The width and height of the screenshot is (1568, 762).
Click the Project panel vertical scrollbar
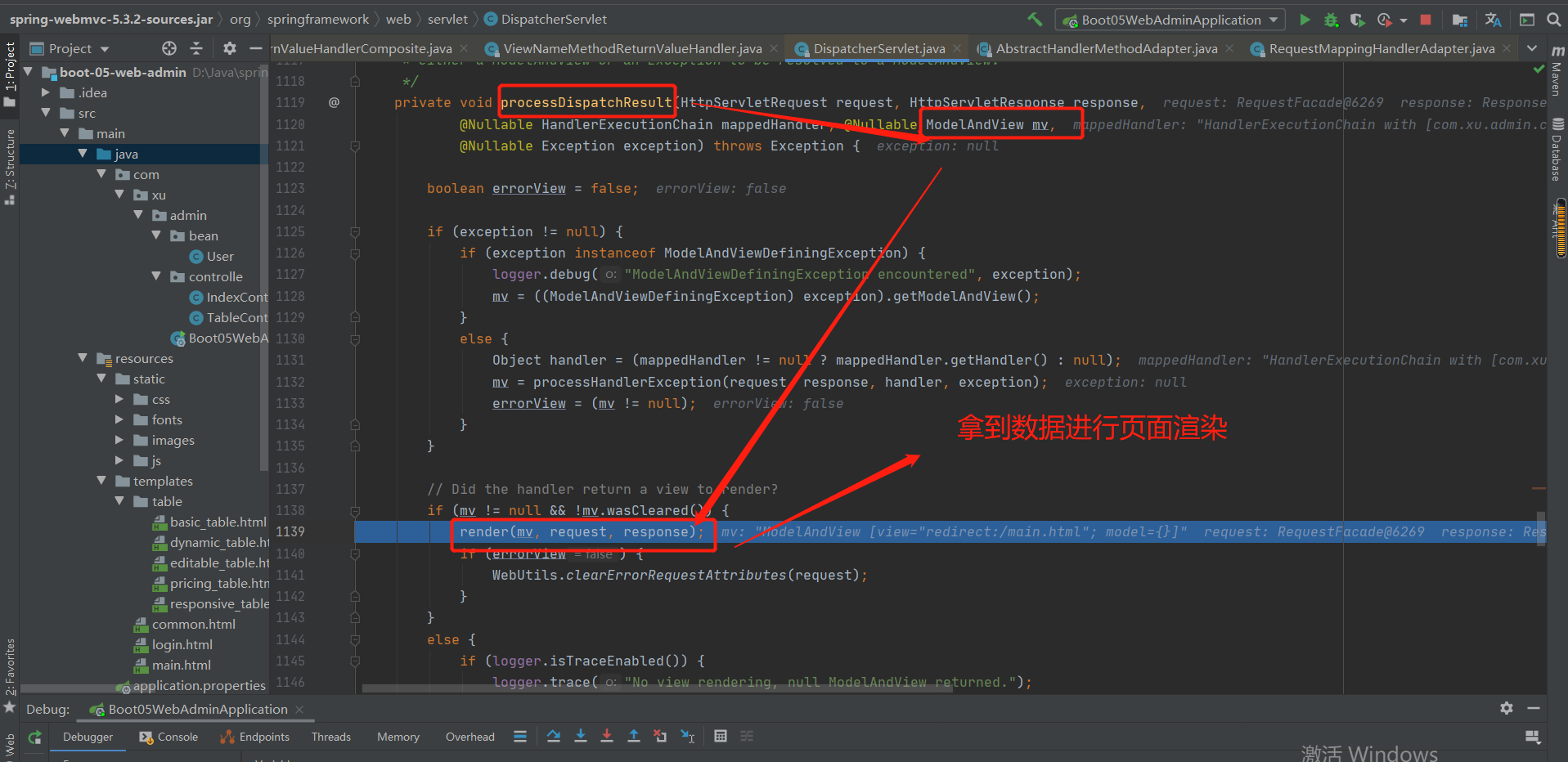[263, 270]
